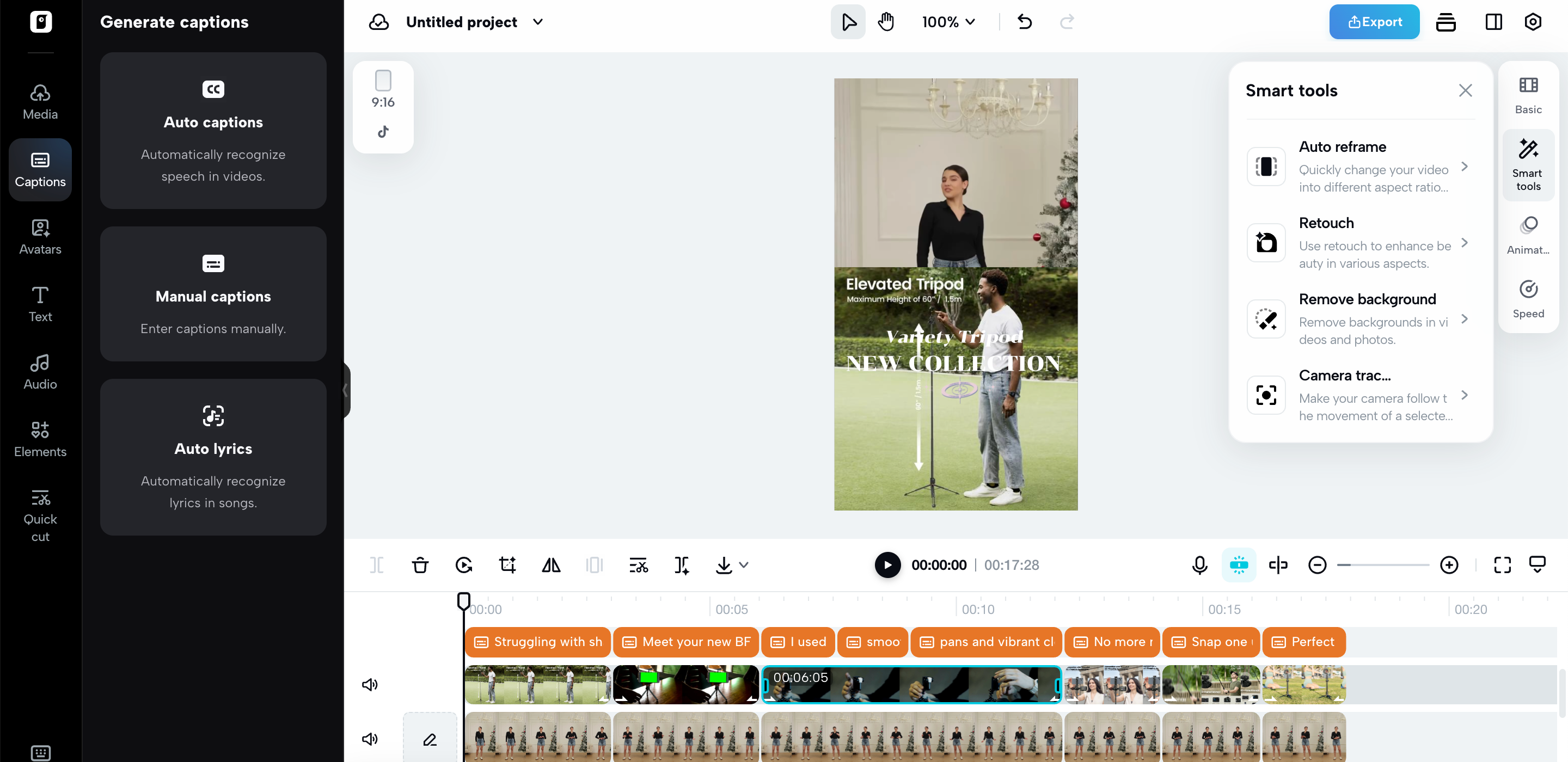Screen dimensions: 1568x762
Task: Select the 'Meet your new BF' caption clip
Action: click(686, 642)
